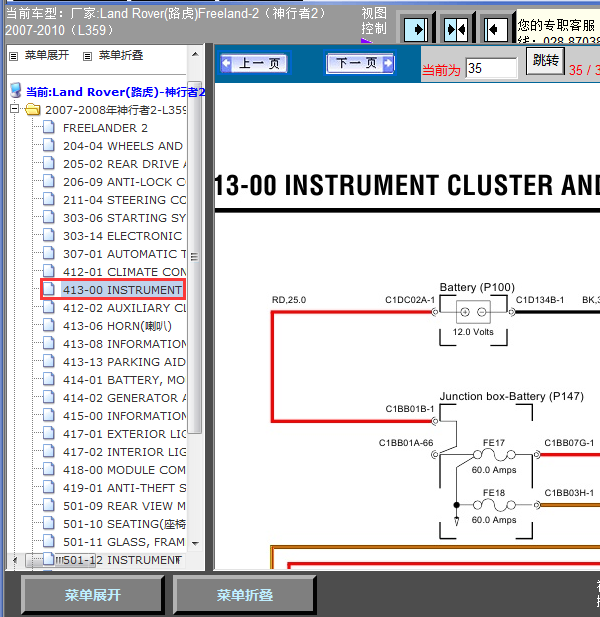Open 205-02 REAR DRIVE entry
The height and width of the screenshot is (617, 600).
(x=124, y=164)
